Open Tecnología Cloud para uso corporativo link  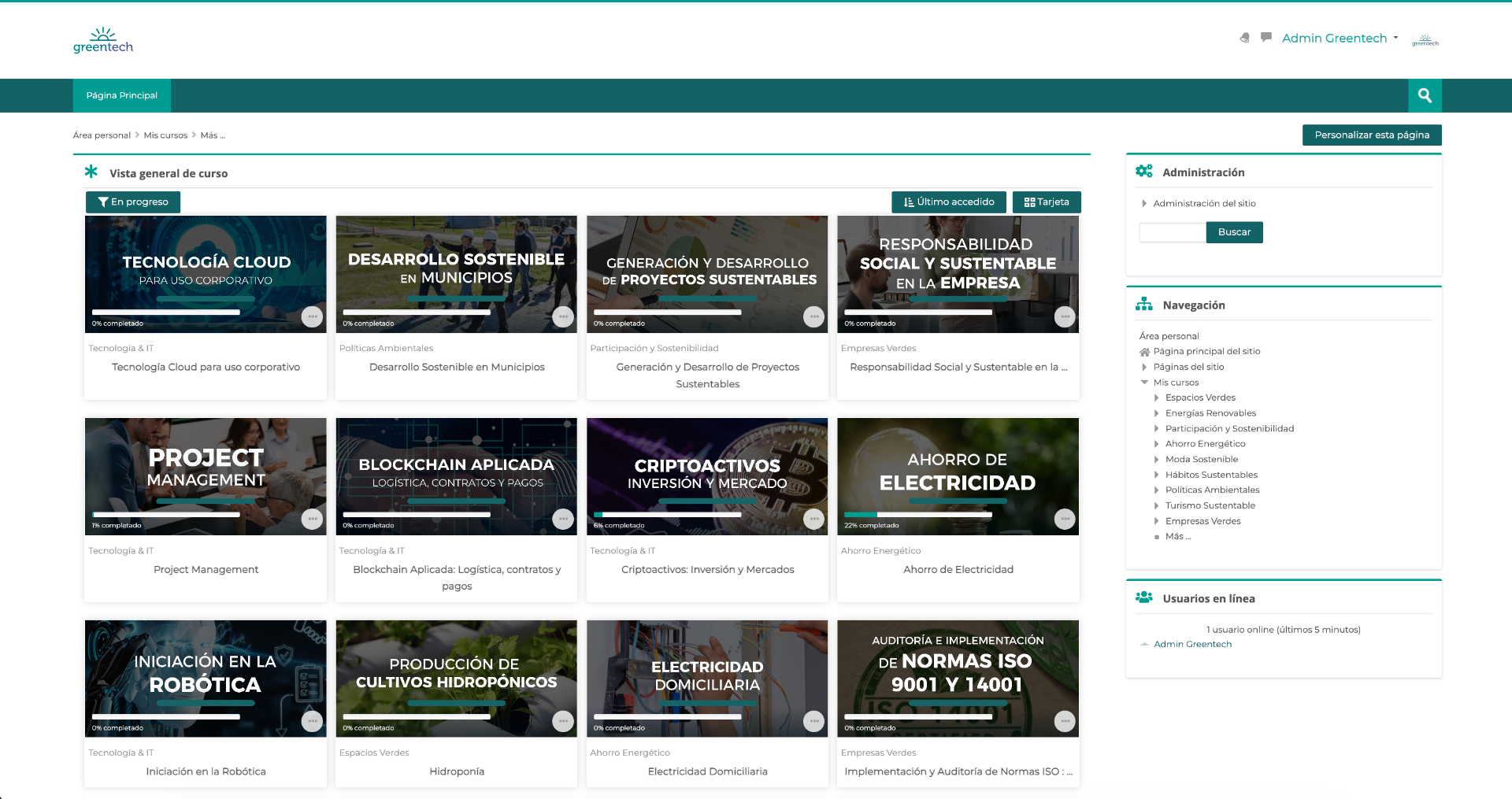click(x=206, y=367)
